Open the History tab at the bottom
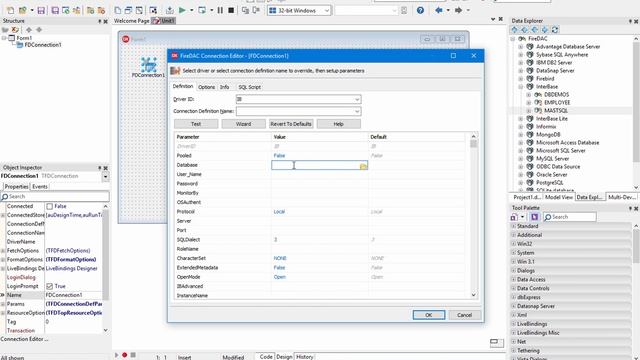Image resolution: width=640 pixels, height=360 pixels. [x=304, y=357]
